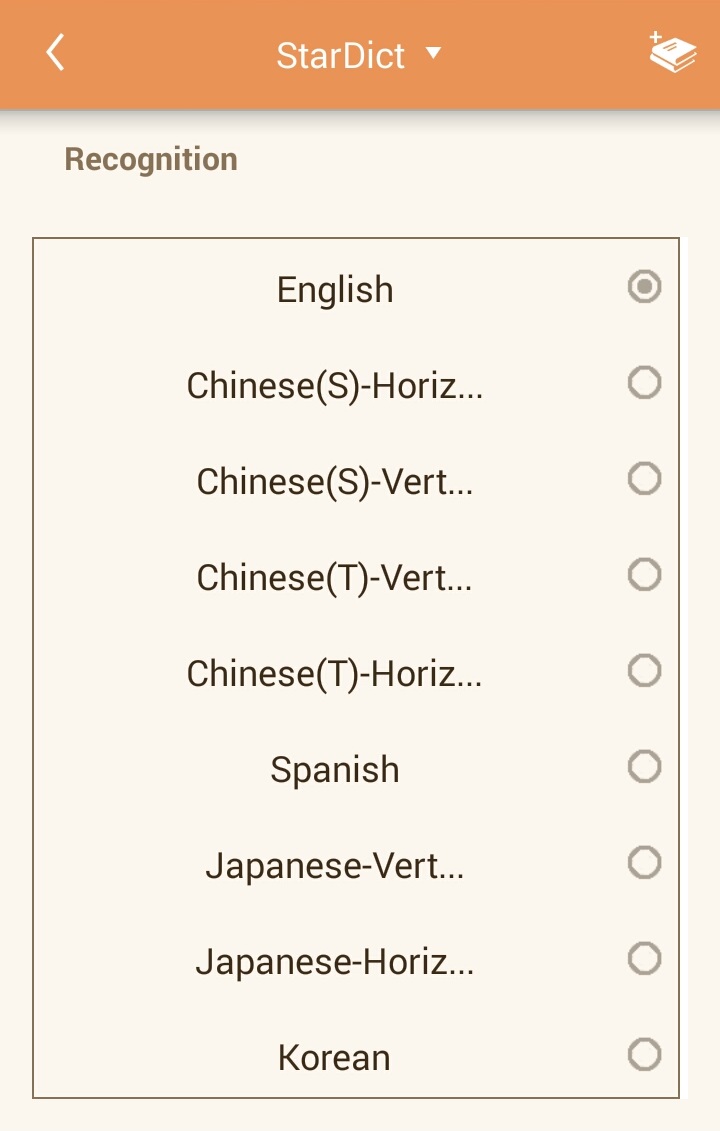Click the Recognition section heading
Screen dimensions: 720x1131
[151, 160]
